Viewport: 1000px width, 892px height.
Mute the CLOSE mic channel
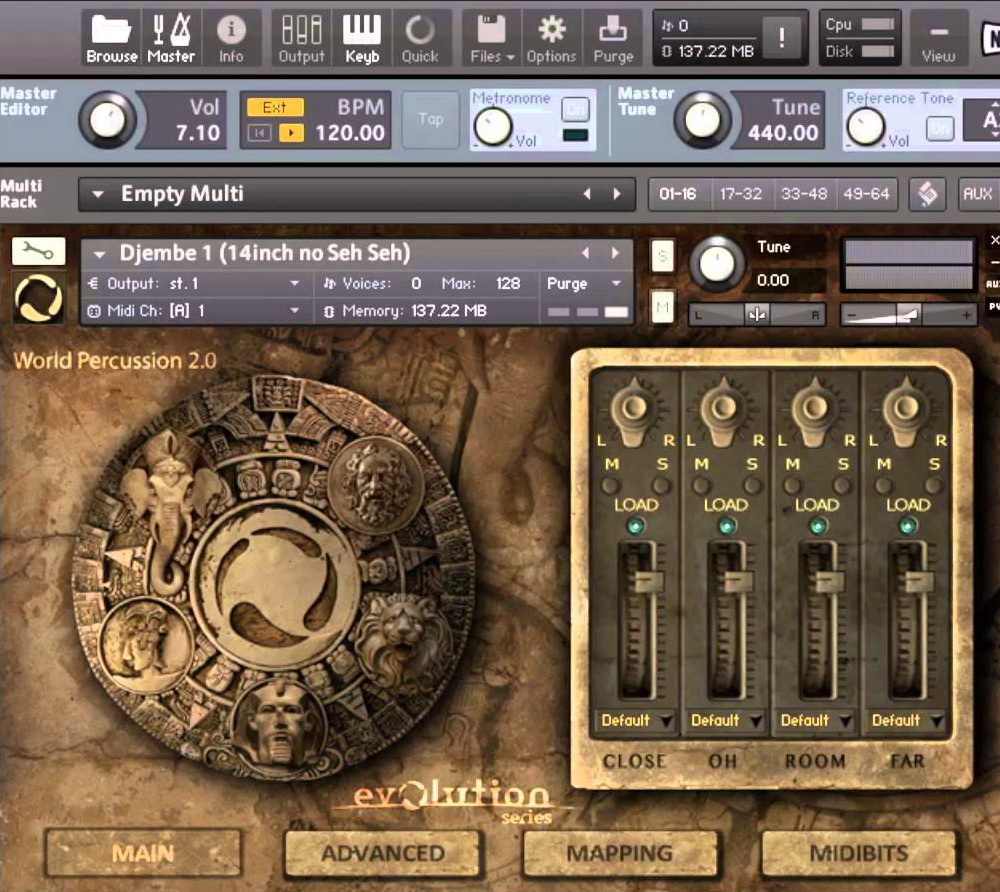click(610, 486)
